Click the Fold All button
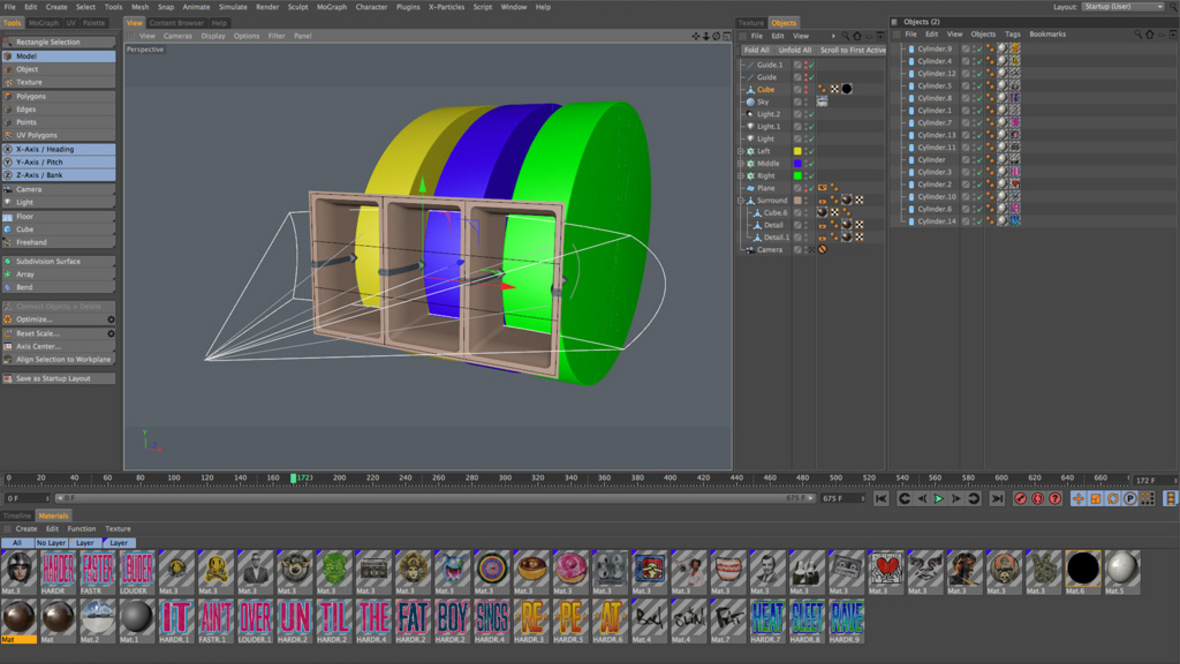 pyautogui.click(x=757, y=50)
